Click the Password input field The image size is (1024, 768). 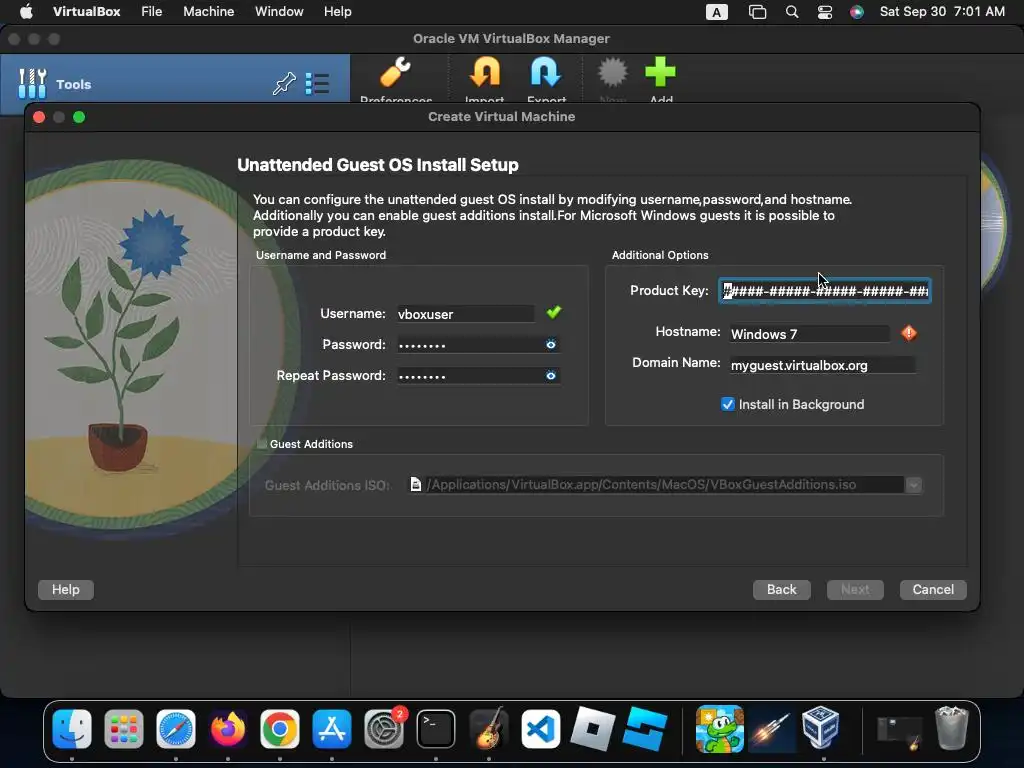(x=478, y=344)
